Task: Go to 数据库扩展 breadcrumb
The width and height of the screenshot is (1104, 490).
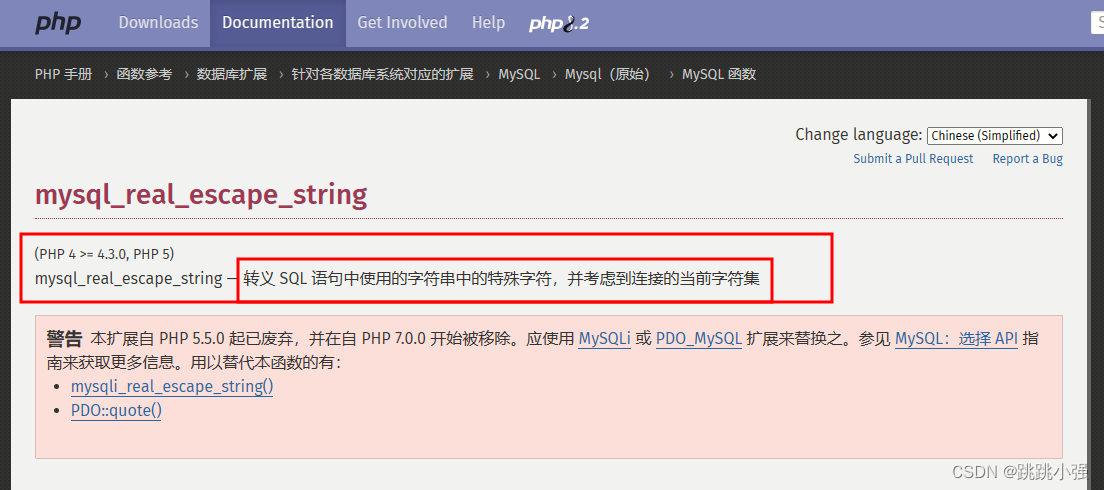Action: [x=232, y=74]
